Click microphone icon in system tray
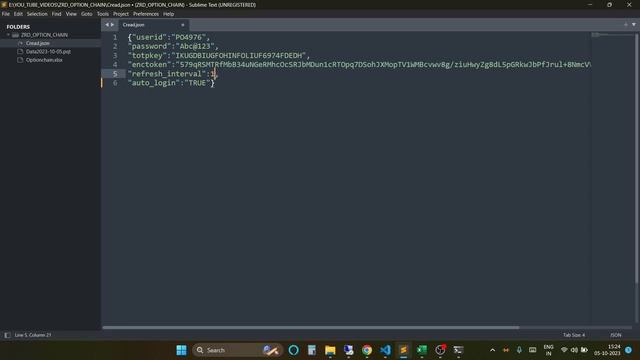 (519, 350)
